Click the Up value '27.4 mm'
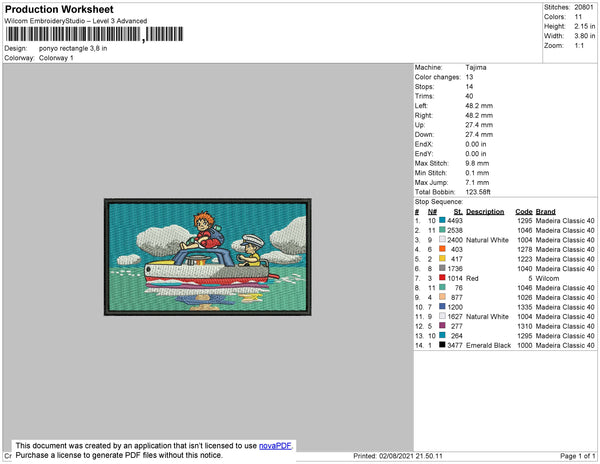The image size is (600, 464). [x=479, y=125]
